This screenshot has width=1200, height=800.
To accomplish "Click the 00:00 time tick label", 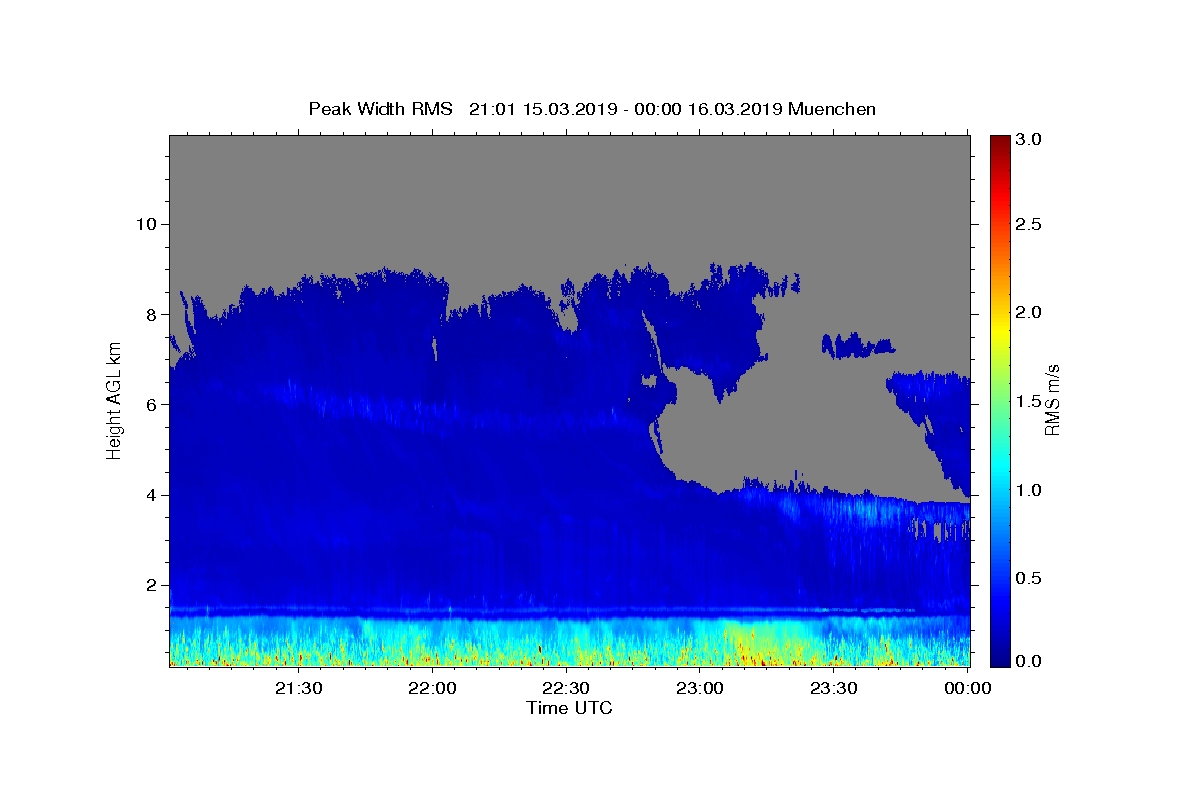I will coord(967,688).
